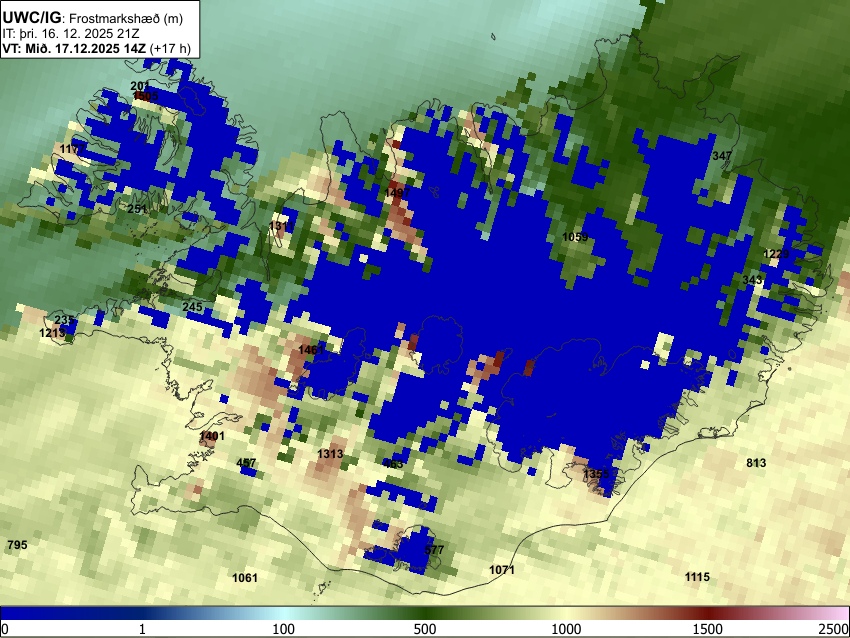The height and width of the screenshot is (638, 850).
Task: Click the map value 347
Action: 722,156
